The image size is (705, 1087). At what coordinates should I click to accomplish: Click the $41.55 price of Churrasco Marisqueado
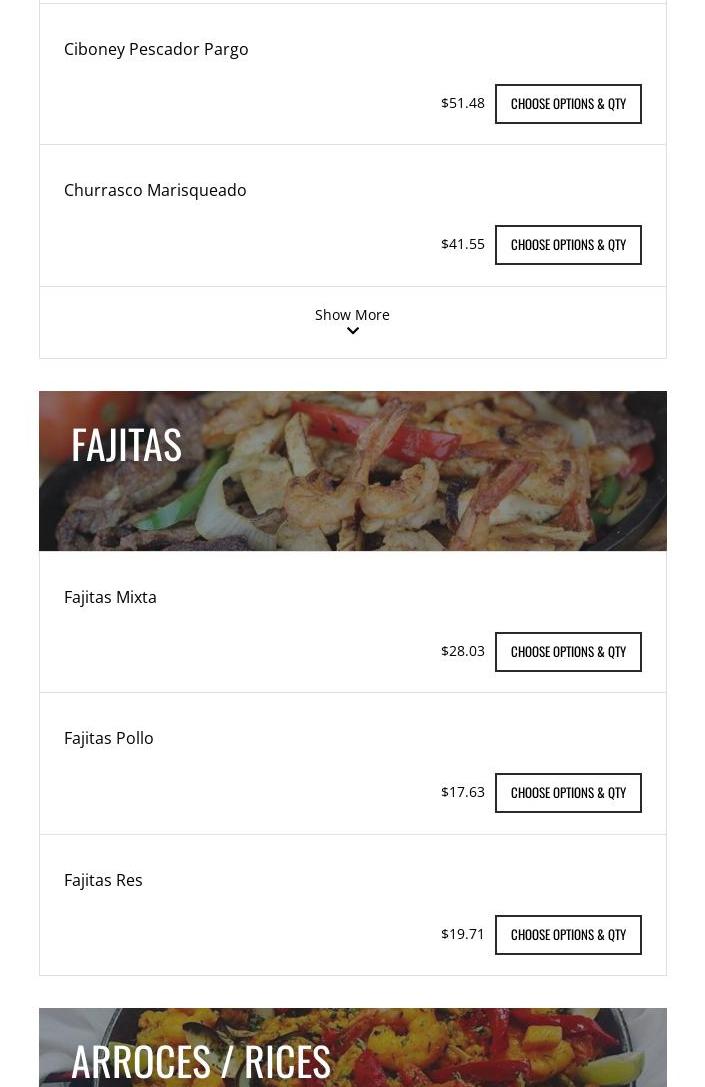tap(462, 244)
